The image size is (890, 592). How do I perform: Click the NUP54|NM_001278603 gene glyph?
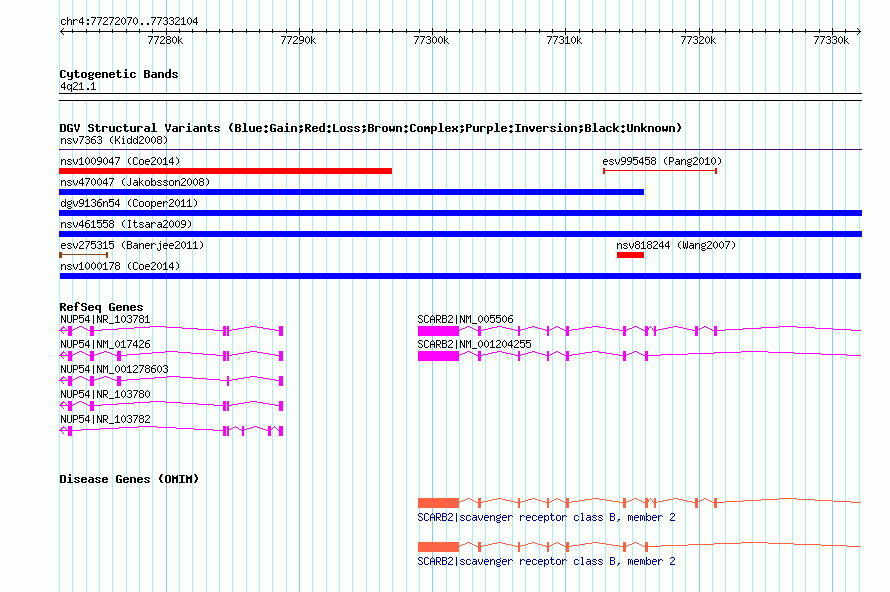point(171,380)
